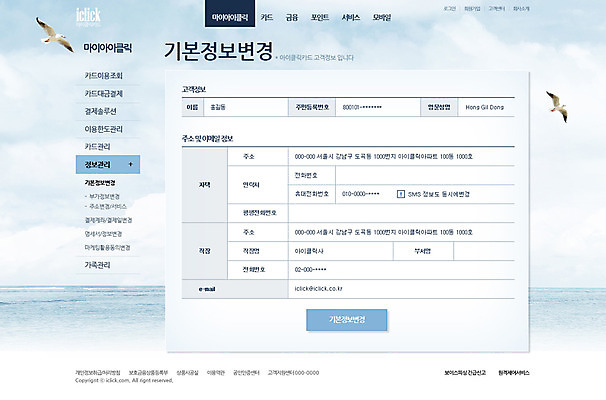Open the 카드 top menu
The image size is (606, 400).
[x=267, y=17]
